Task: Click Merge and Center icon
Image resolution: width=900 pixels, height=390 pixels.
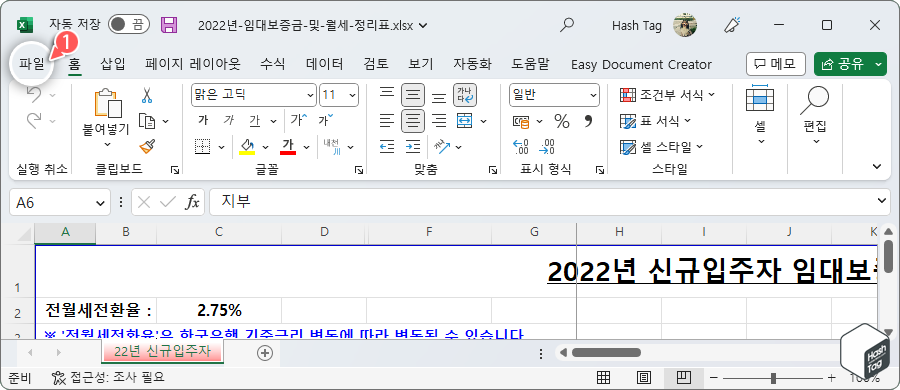Action: click(464, 121)
